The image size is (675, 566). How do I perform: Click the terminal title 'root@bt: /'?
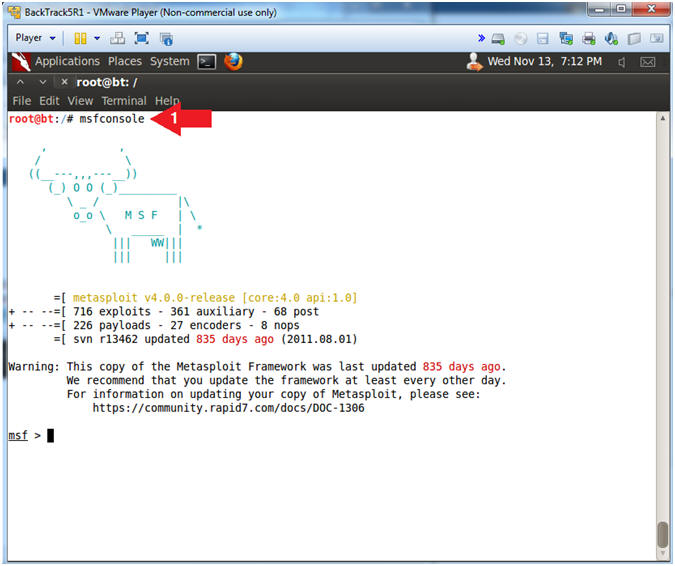[x=107, y=82]
